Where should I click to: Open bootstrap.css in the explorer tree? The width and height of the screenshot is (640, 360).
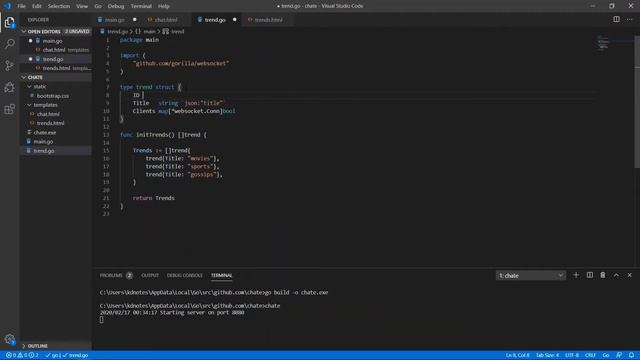[53, 96]
